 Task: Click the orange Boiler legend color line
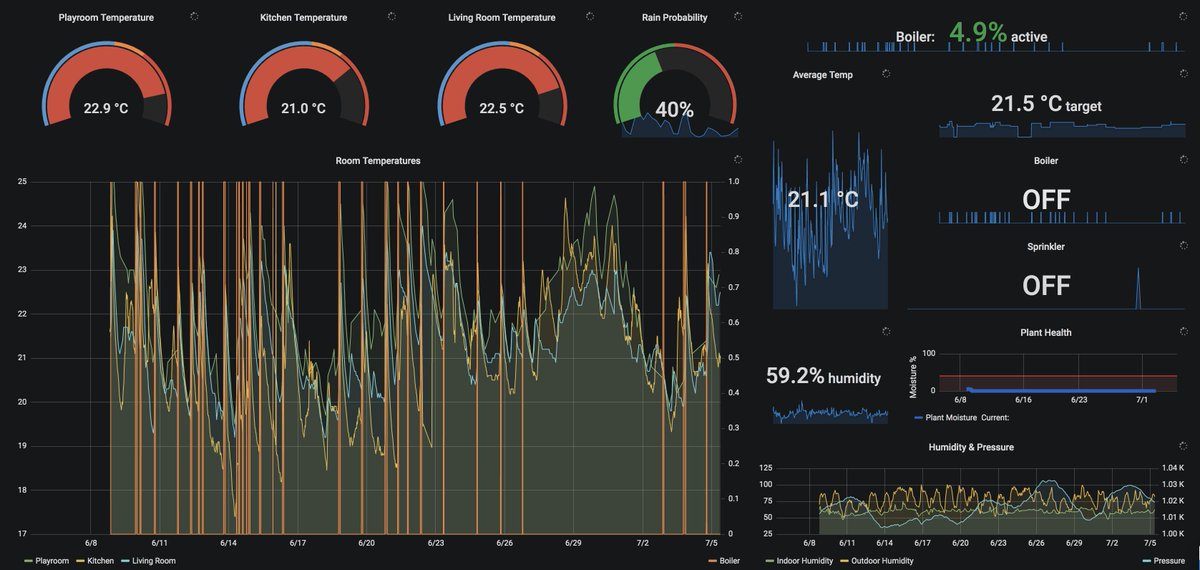pos(711,561)
